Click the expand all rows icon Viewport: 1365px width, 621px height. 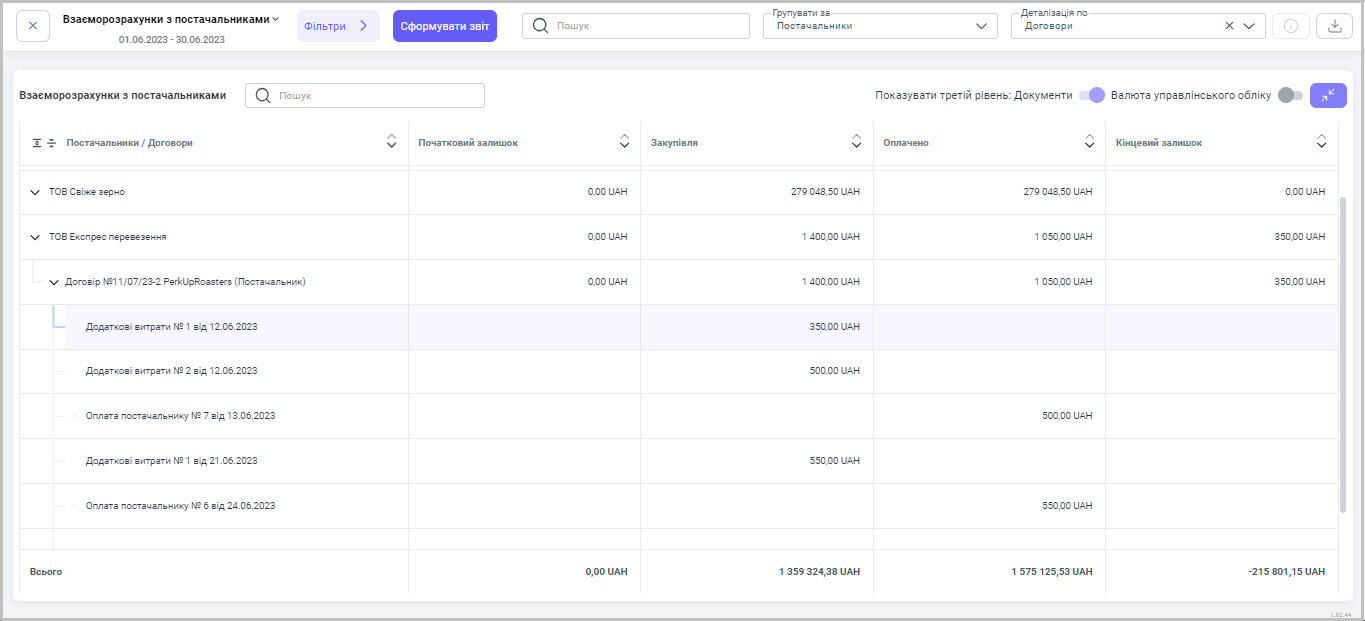pyautogui.click(x=37, y=143)
